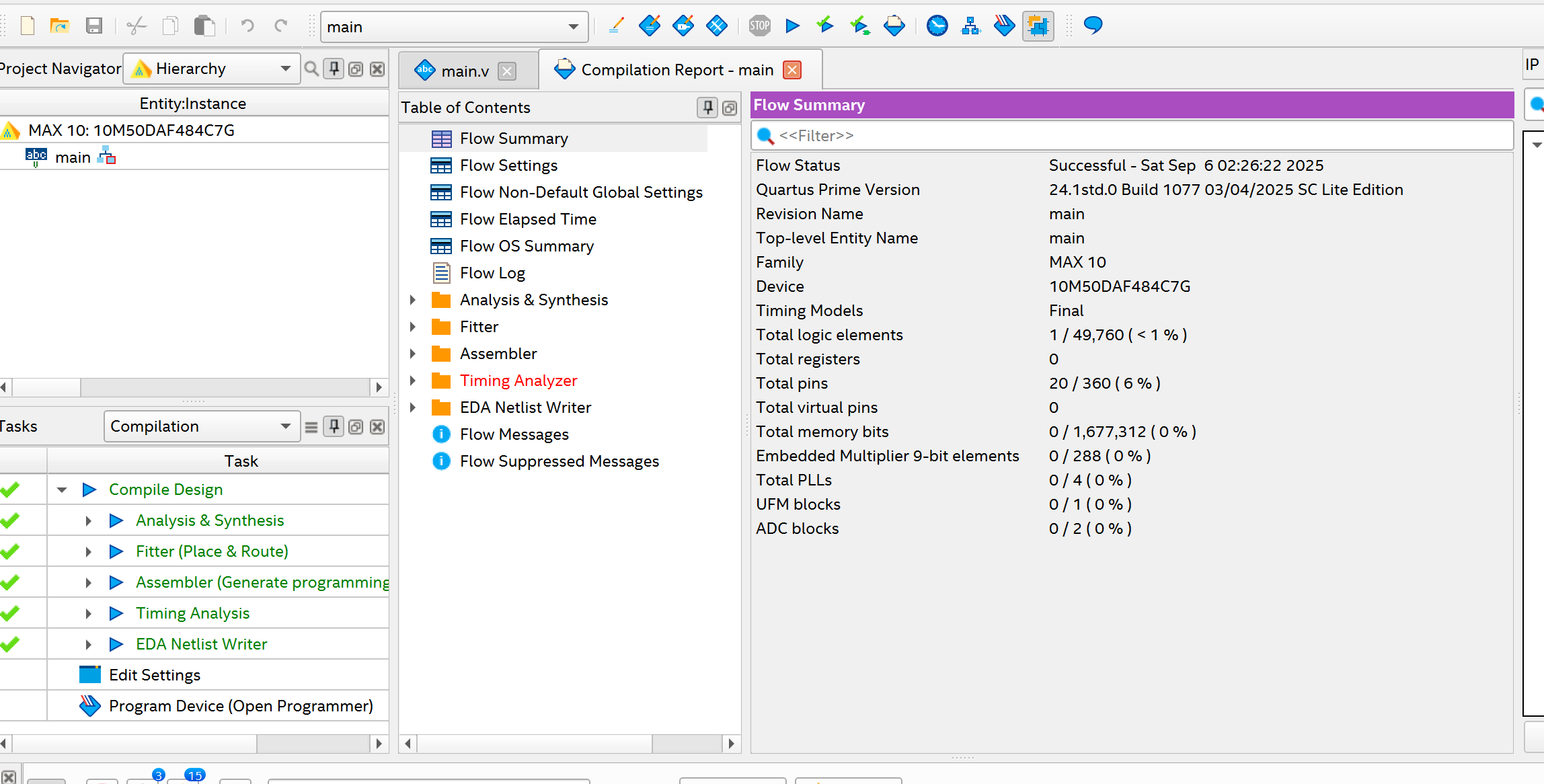The image size is (1544, 784).
Task: Click the blue speech bubble help icon
Action: [x=1093, y=26]
